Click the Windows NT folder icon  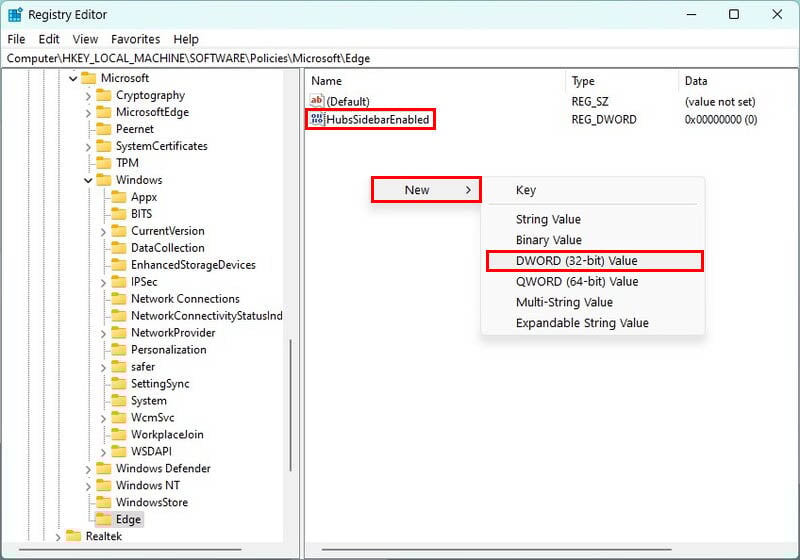point(104,486)
